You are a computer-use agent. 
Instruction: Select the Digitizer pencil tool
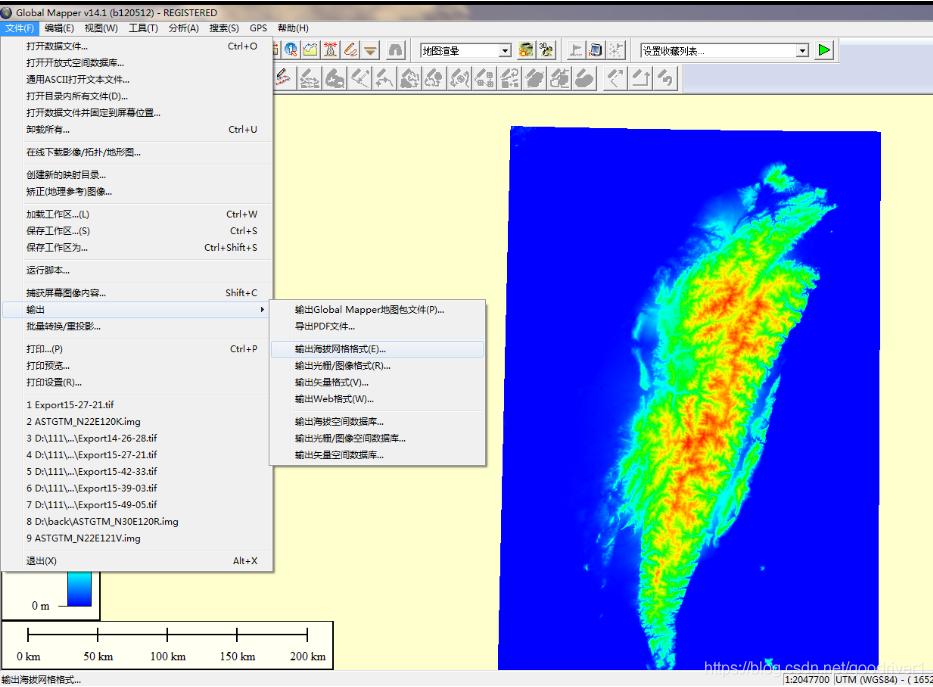[x=351, y=50]
